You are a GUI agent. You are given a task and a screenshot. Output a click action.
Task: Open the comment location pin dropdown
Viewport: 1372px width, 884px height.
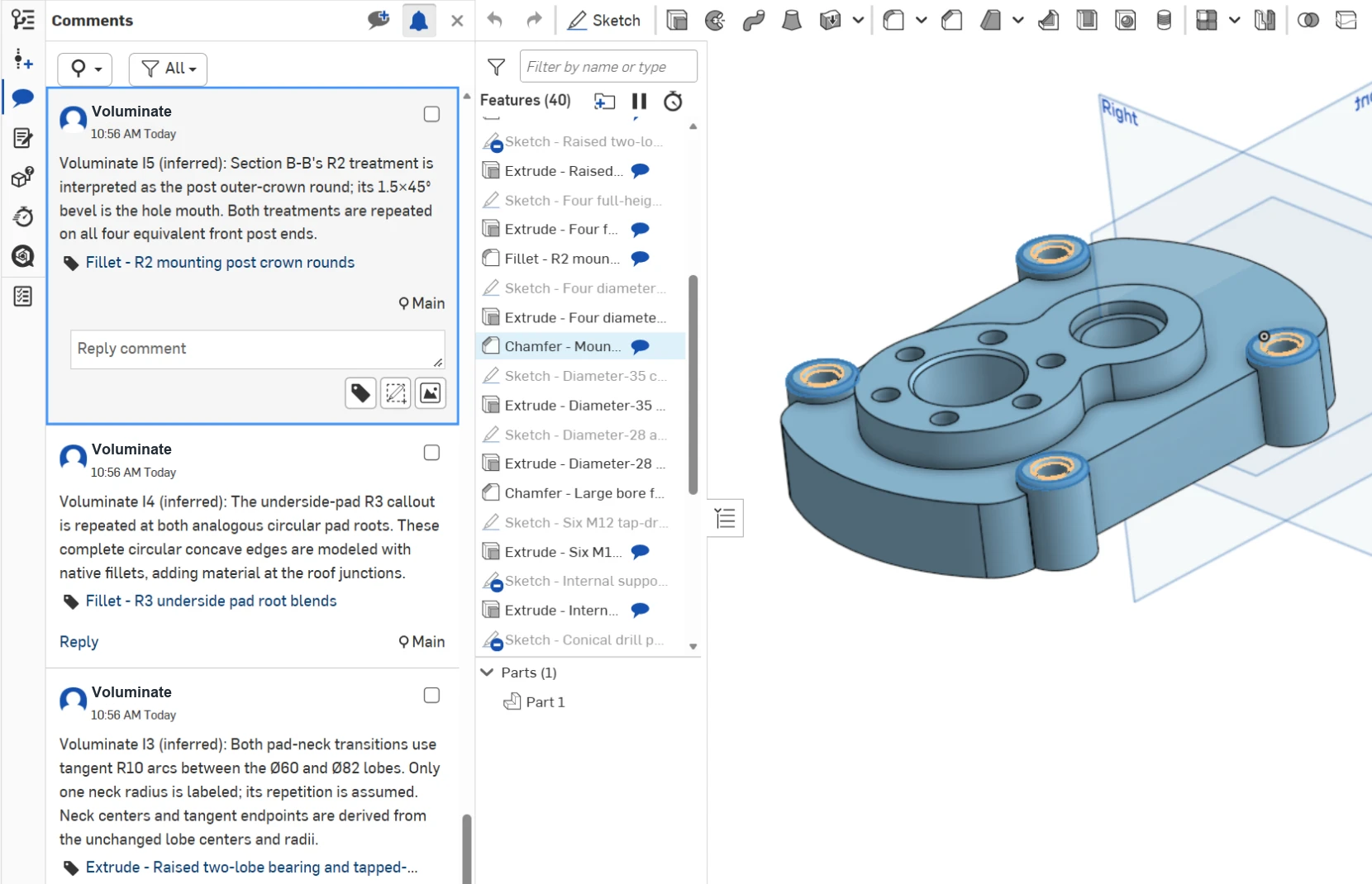85,69
